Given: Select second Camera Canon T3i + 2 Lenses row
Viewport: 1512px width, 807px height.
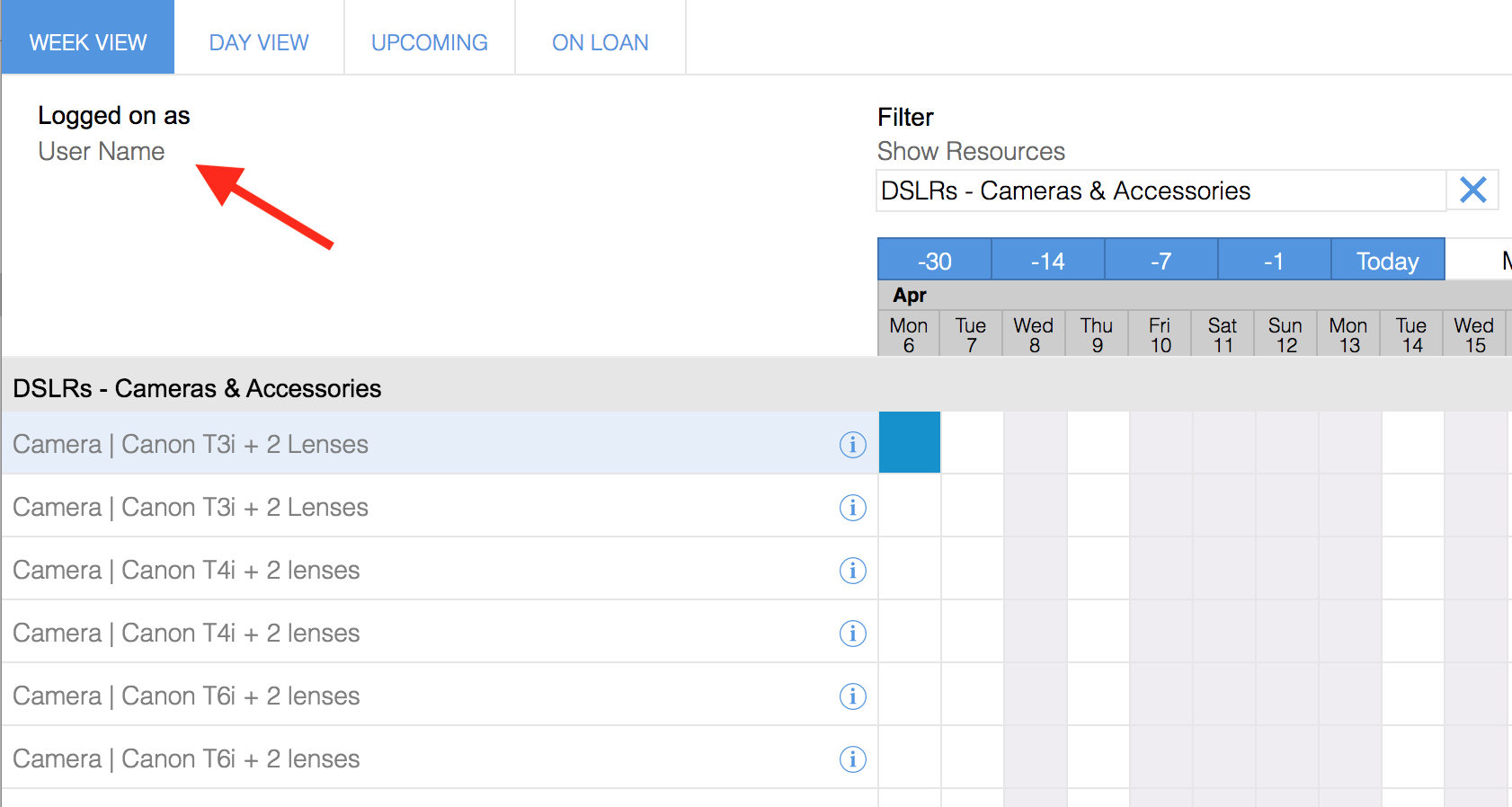Looking at the screenshot, I should point(440,506).
